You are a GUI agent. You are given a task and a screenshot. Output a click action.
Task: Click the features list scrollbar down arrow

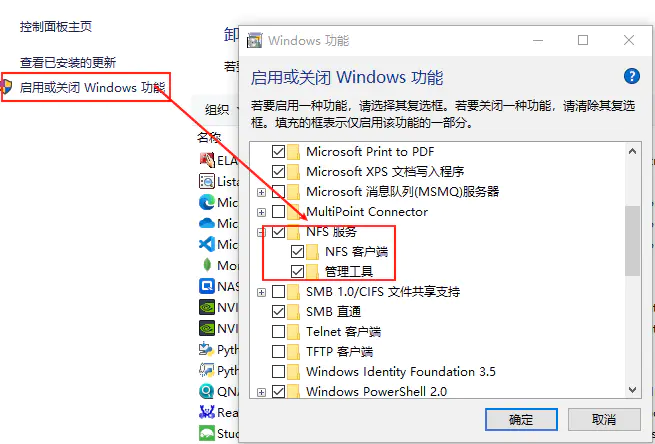point(632,390)
